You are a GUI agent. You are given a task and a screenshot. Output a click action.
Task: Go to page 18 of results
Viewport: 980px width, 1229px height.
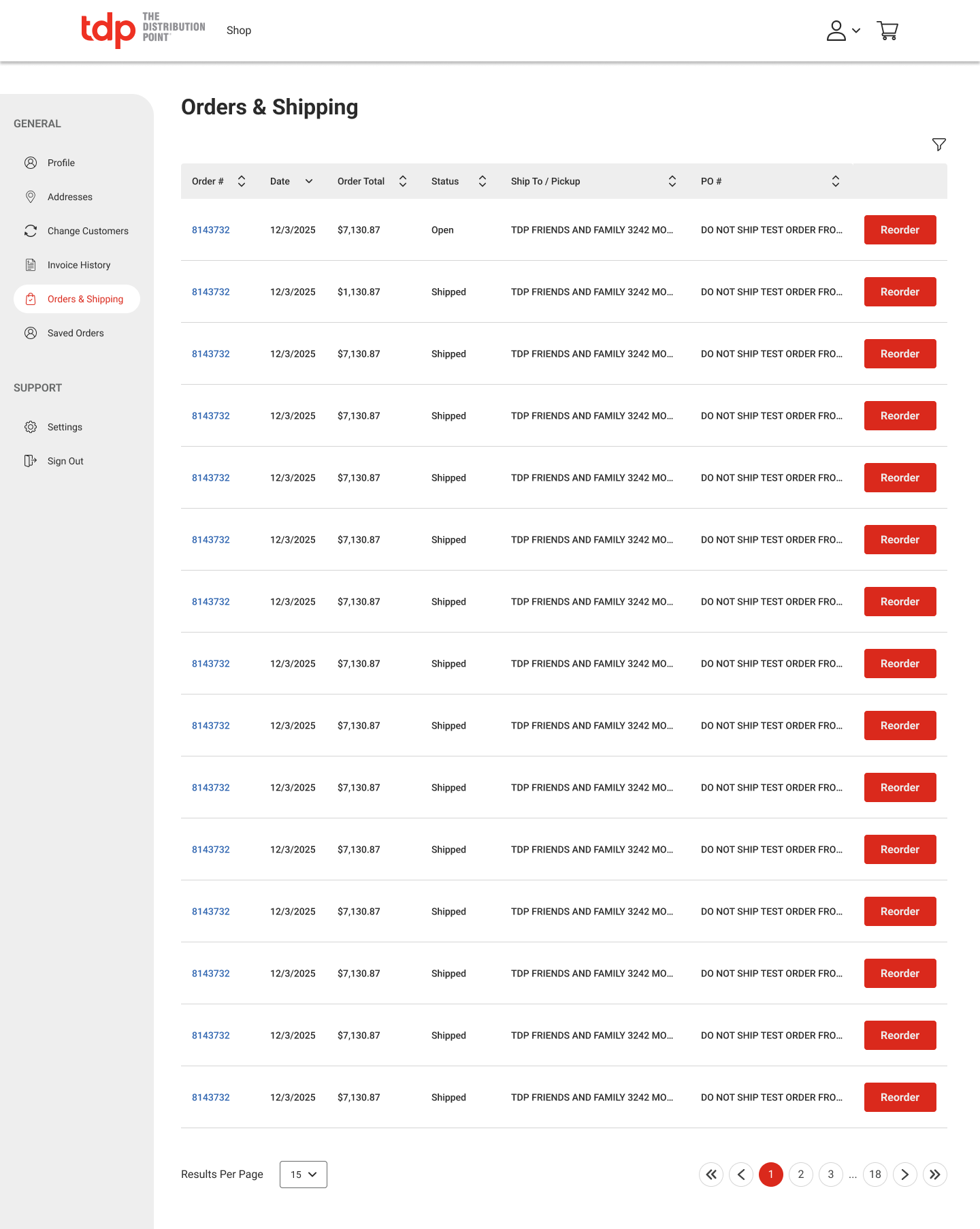tap(875, 1174)
